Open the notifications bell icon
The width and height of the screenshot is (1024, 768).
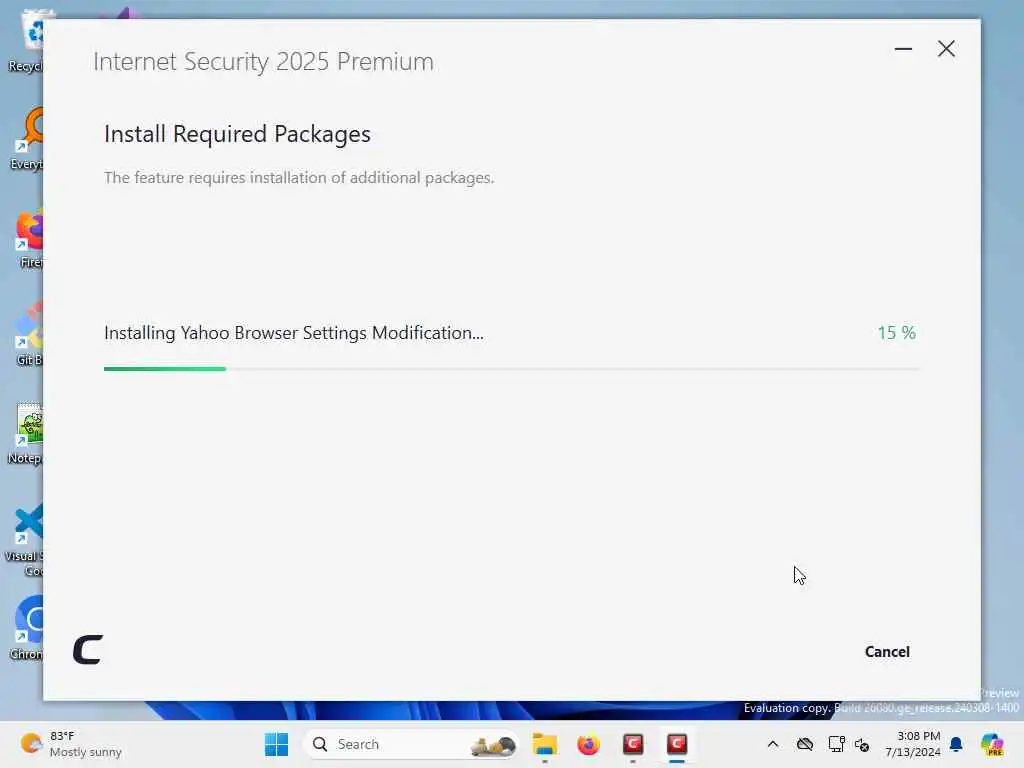pos(956,744)
